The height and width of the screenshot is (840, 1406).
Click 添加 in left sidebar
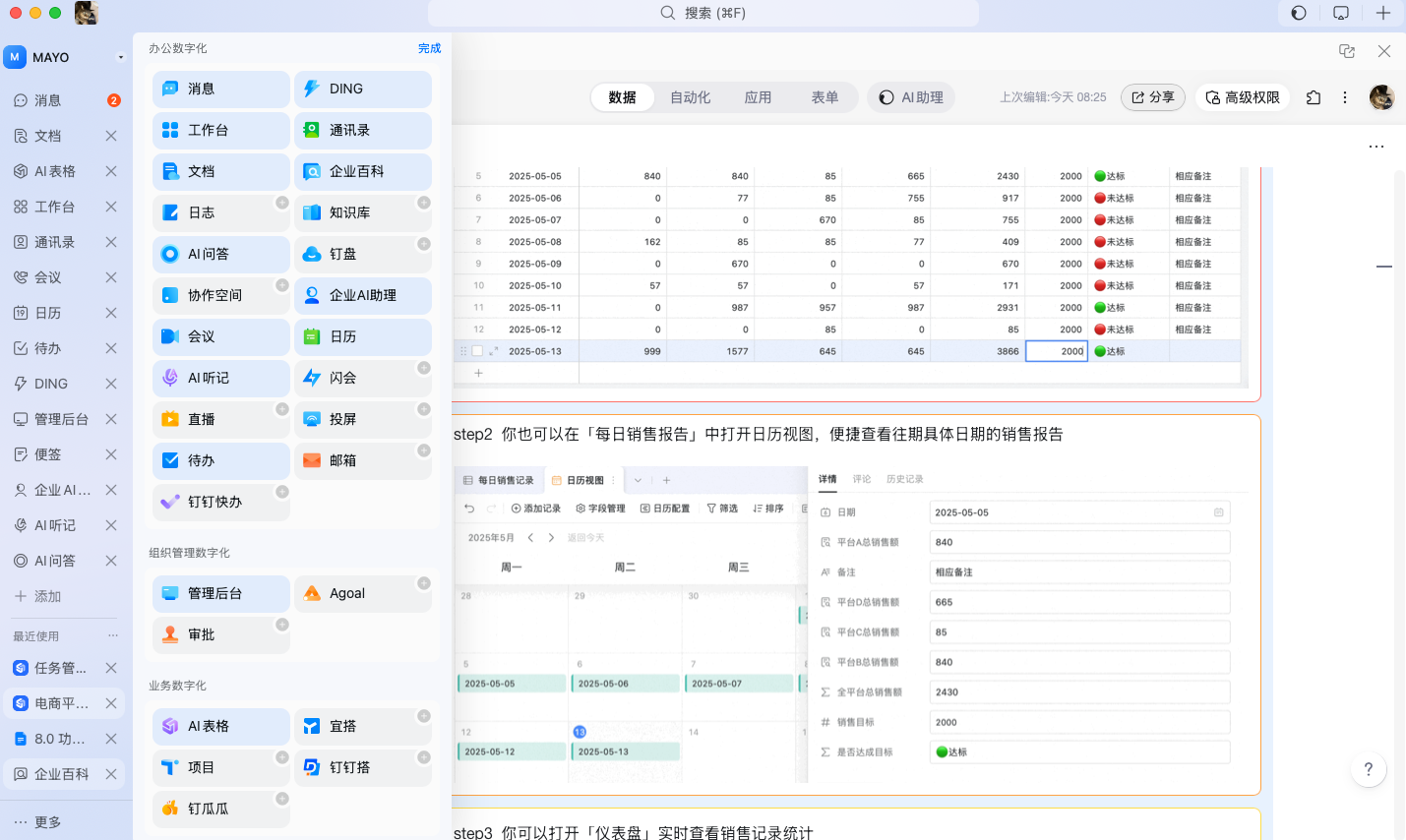[x=37, y=596]
